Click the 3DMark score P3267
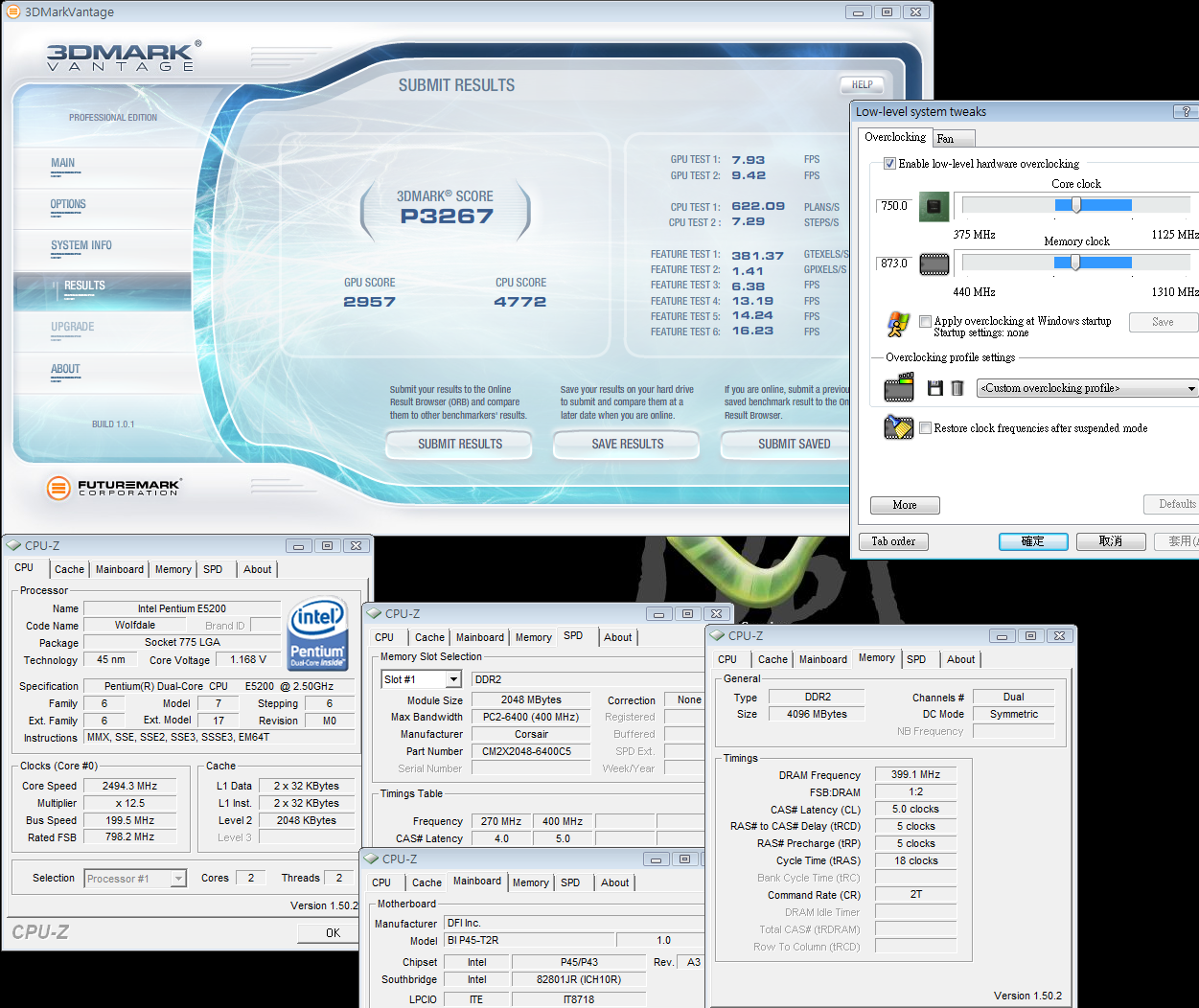Image resolution: width=1199 pixels, height=1008 pixels. click(x=447, y=217)
